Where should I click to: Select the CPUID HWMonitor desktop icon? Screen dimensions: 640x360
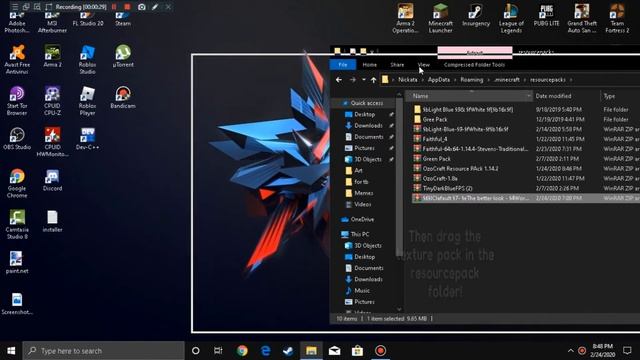pos(52,142)
